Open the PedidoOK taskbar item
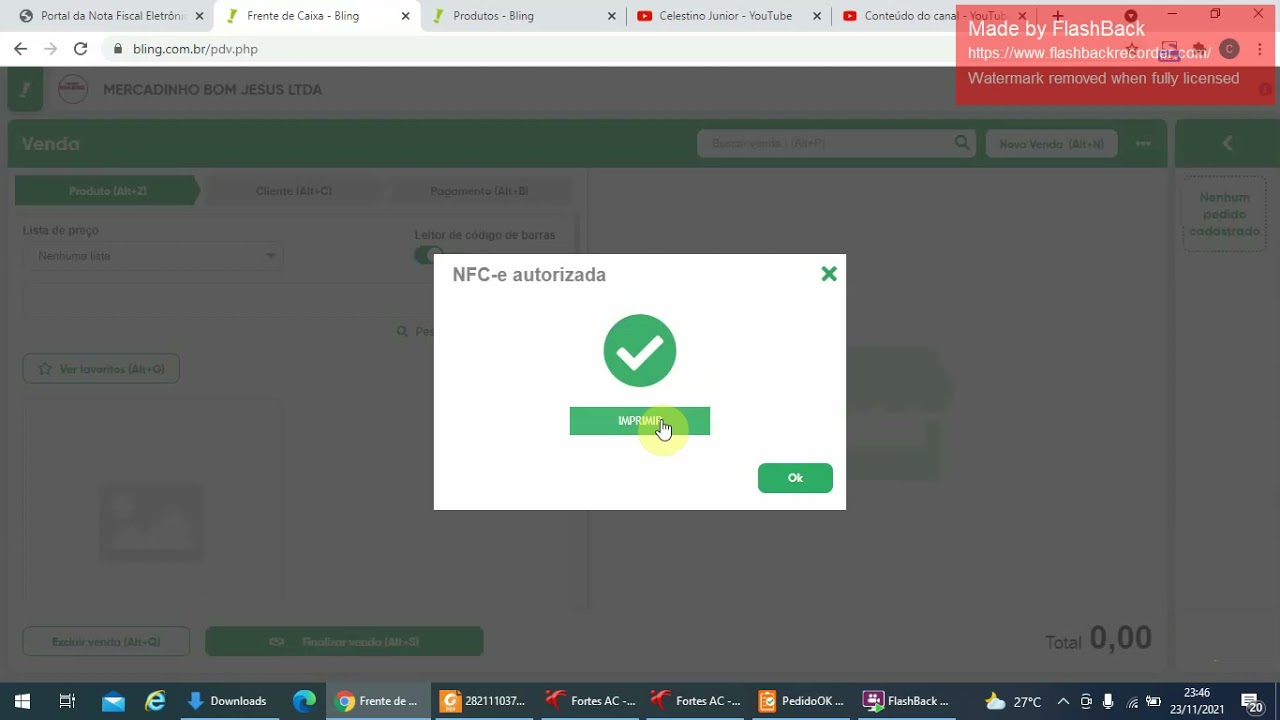 pyautogui.click(x=802, y=701)
